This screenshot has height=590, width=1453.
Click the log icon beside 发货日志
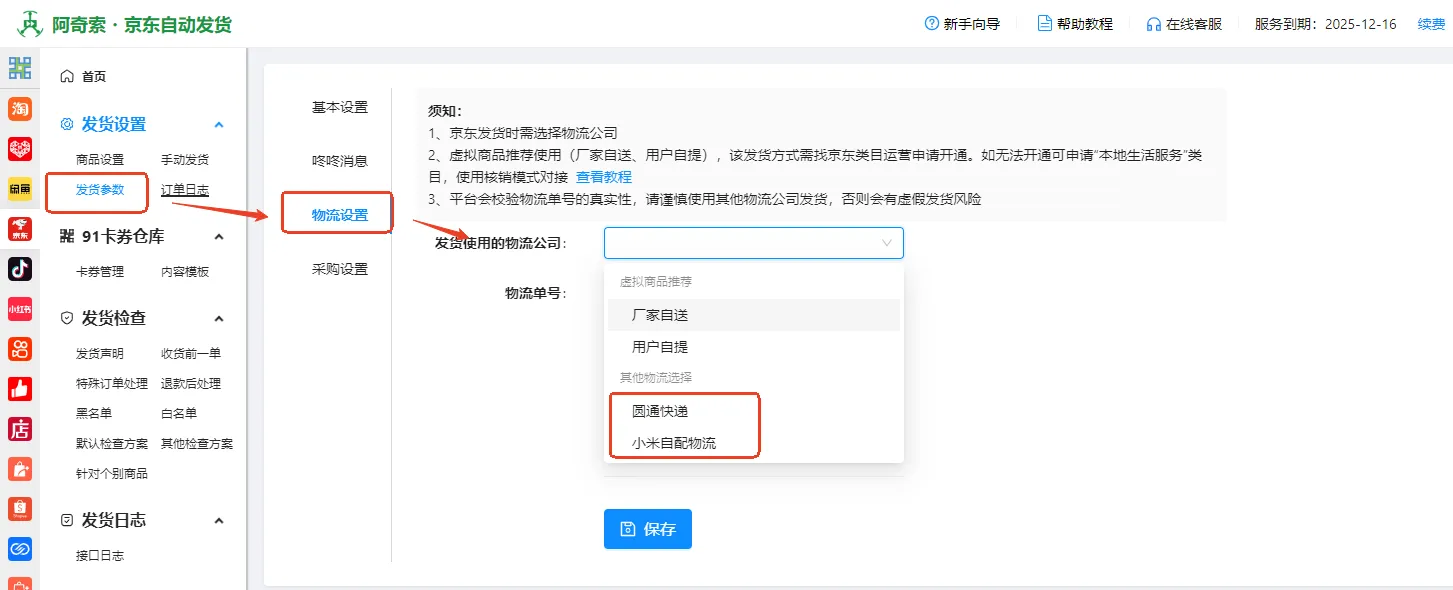pyautogui.click(x=67, y=520)
